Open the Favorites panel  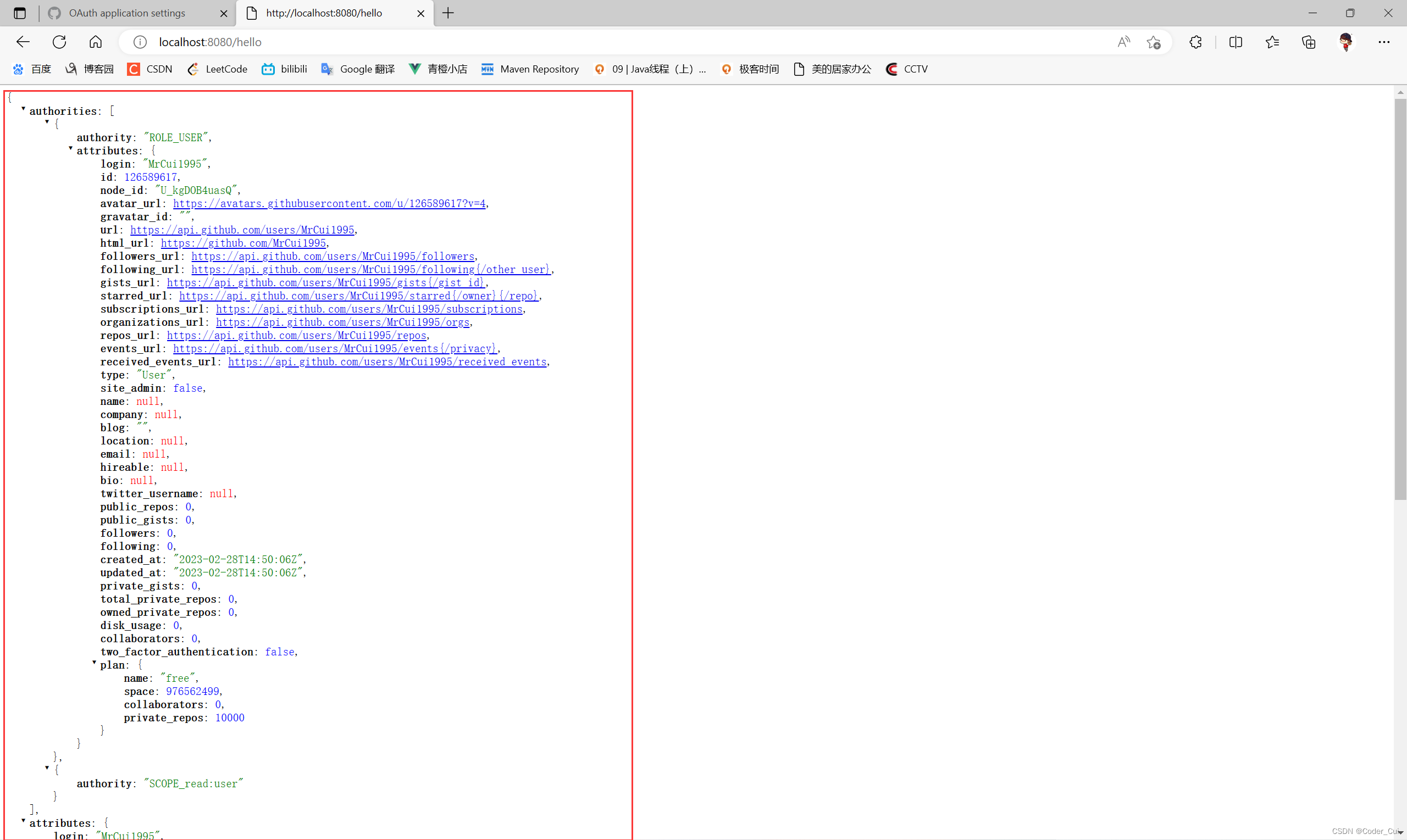pos(1272,42)
